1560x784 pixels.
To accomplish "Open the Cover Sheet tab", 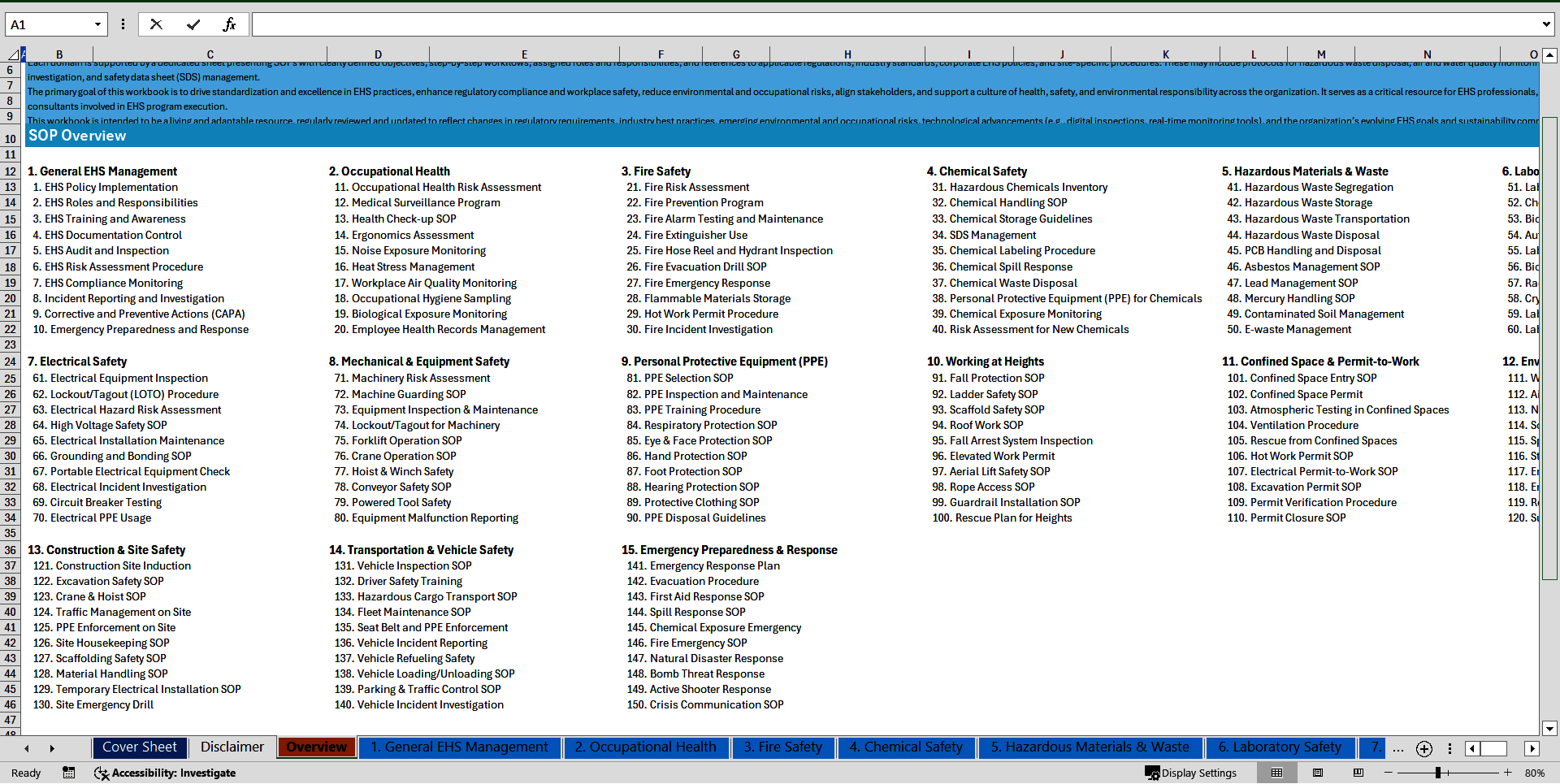I will click(x=140, y=747).
